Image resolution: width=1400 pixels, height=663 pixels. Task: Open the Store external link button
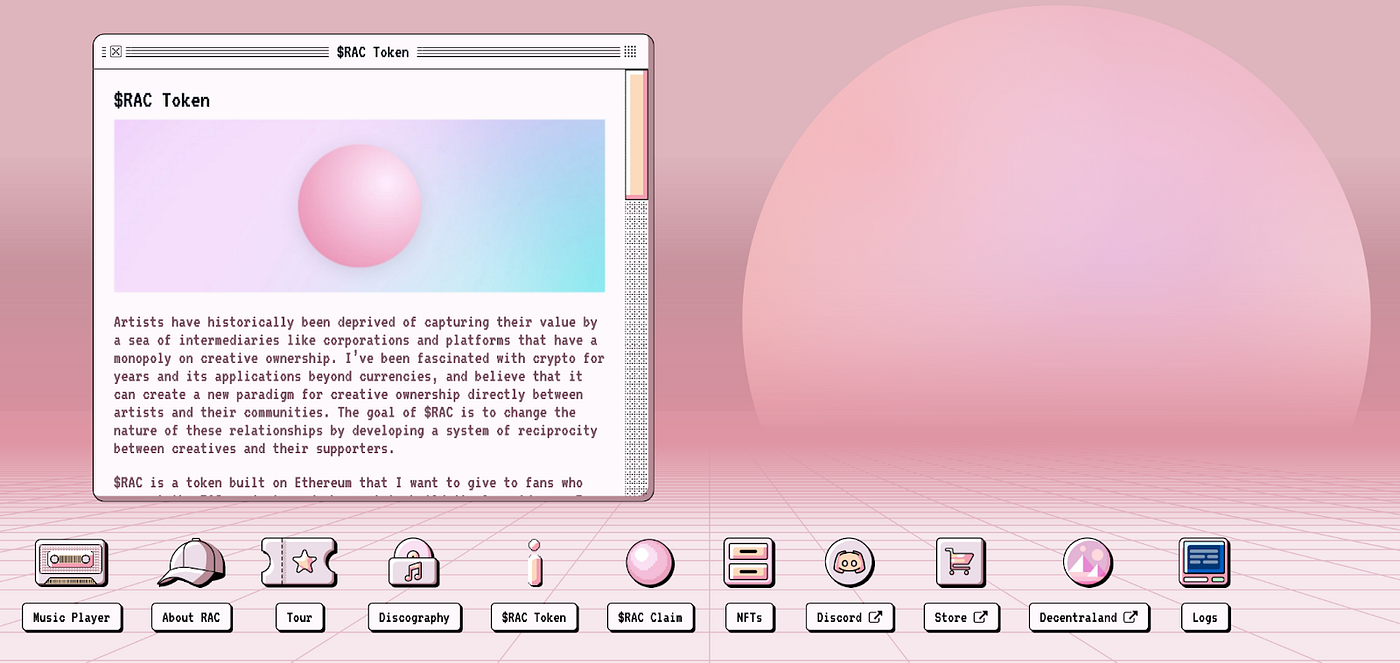[x=961, y=618]
